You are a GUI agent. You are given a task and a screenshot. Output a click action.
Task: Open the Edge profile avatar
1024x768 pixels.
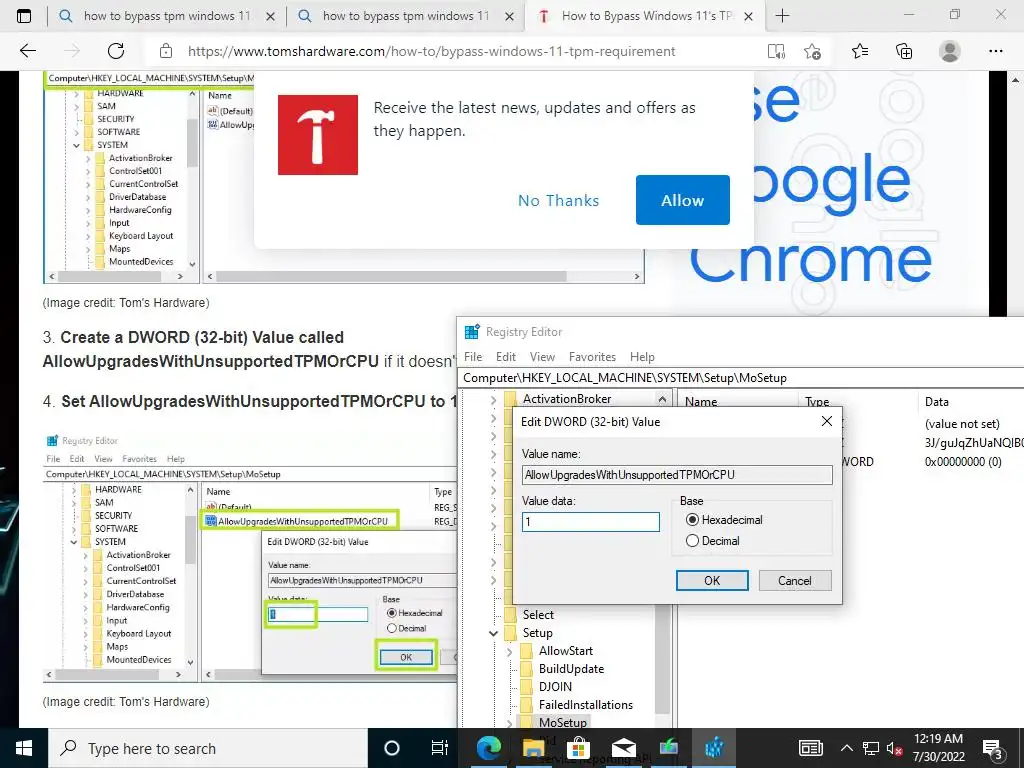[949, 51]
